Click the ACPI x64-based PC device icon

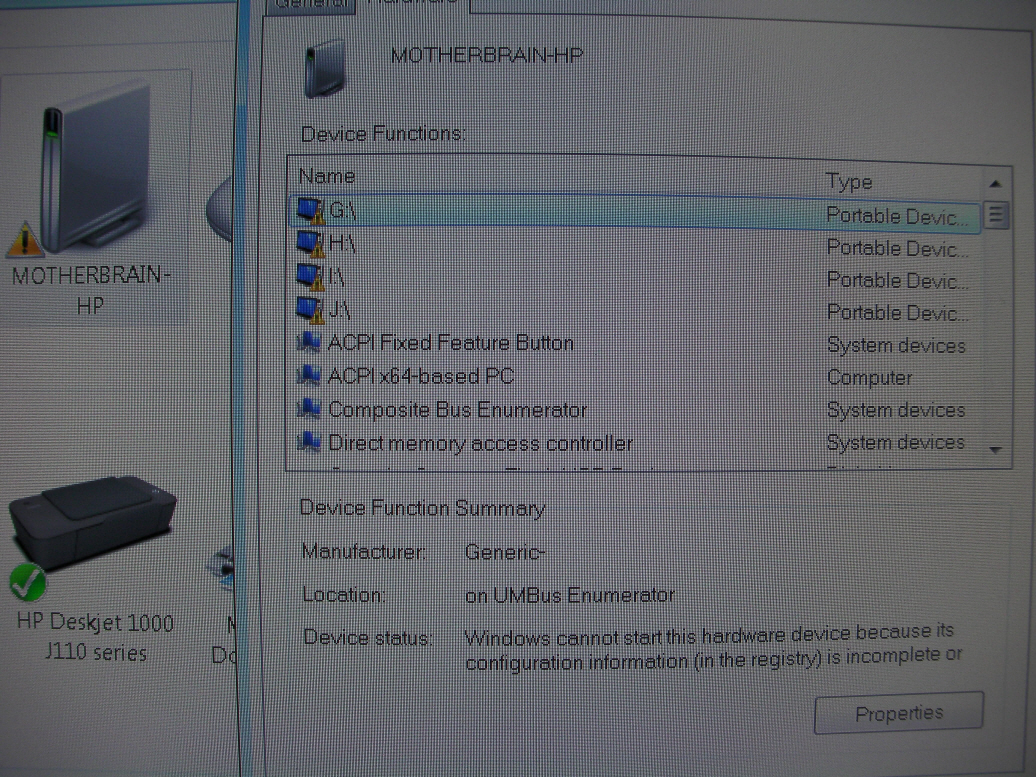click(x=309, y=375)
